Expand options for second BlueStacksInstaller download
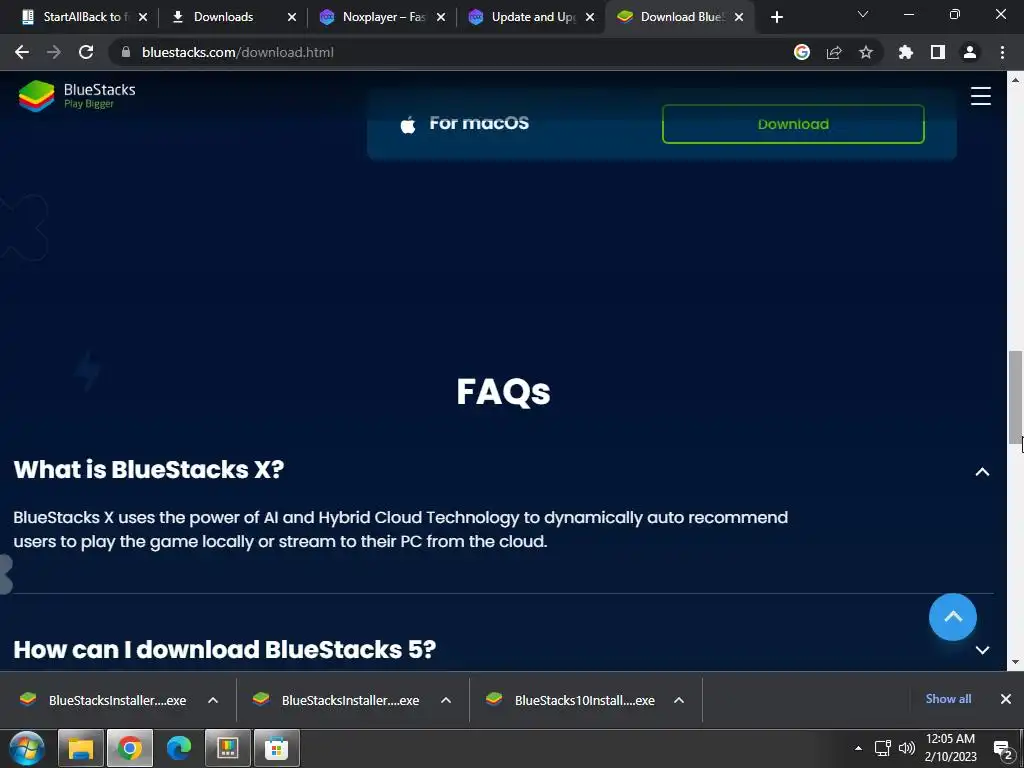The image size is (1024, 768). (x=446, y=700)
